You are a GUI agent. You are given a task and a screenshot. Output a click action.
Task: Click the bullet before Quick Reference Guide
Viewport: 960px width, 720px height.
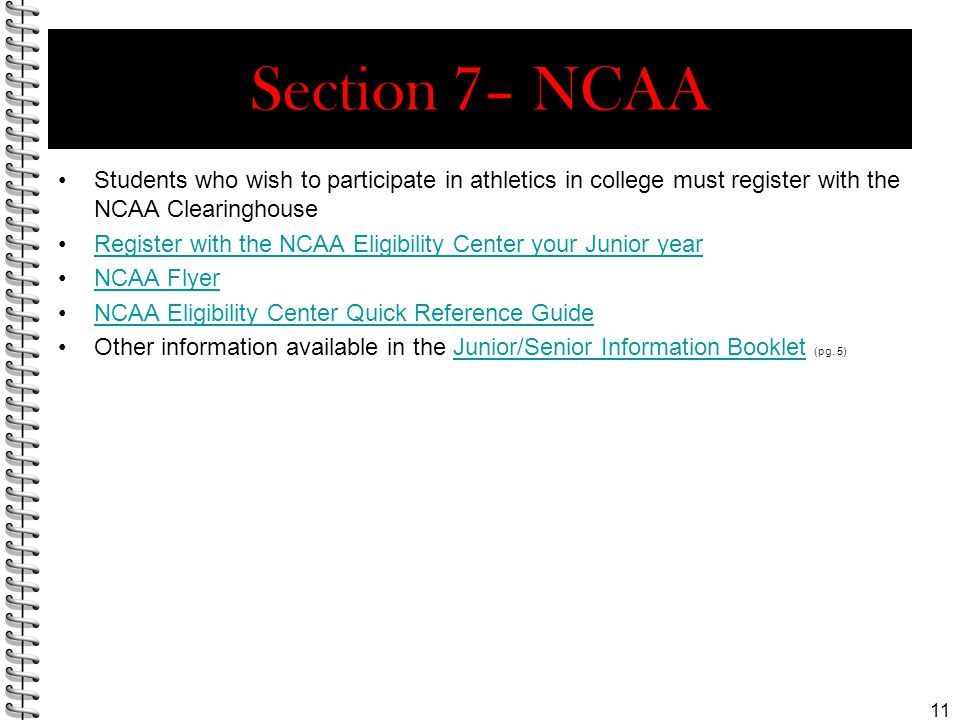pos(62,313)
